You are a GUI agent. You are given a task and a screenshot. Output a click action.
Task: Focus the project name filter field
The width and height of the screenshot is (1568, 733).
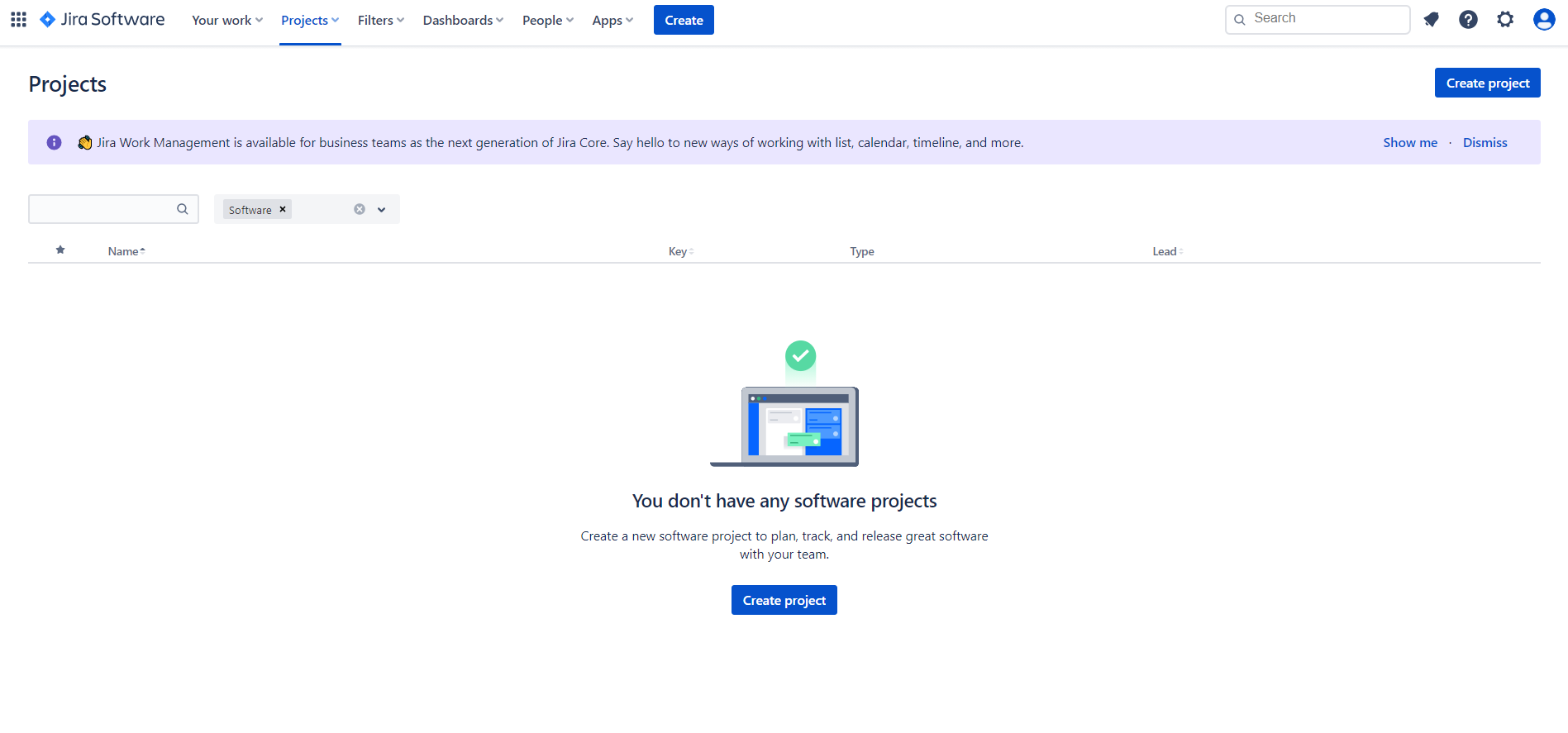[x=113, y=209]
